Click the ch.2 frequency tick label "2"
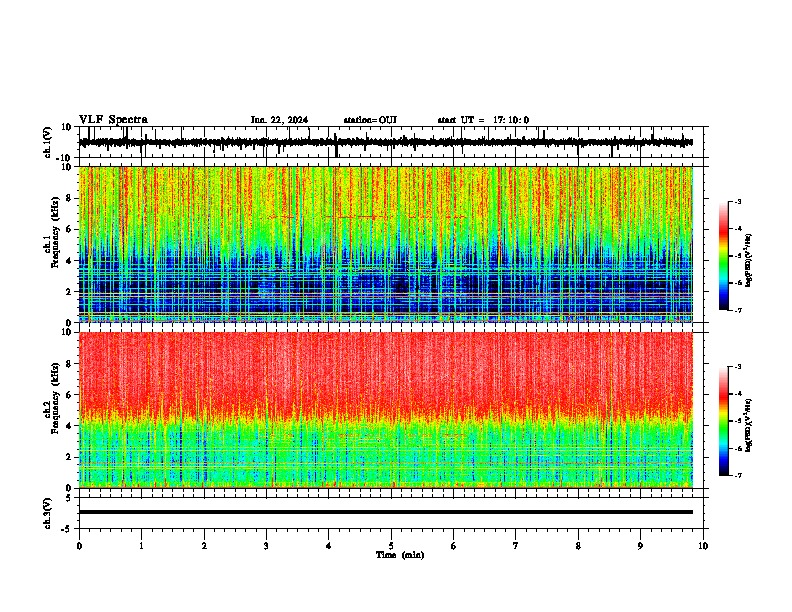This screenshot has width=792, height=612. 71,457
